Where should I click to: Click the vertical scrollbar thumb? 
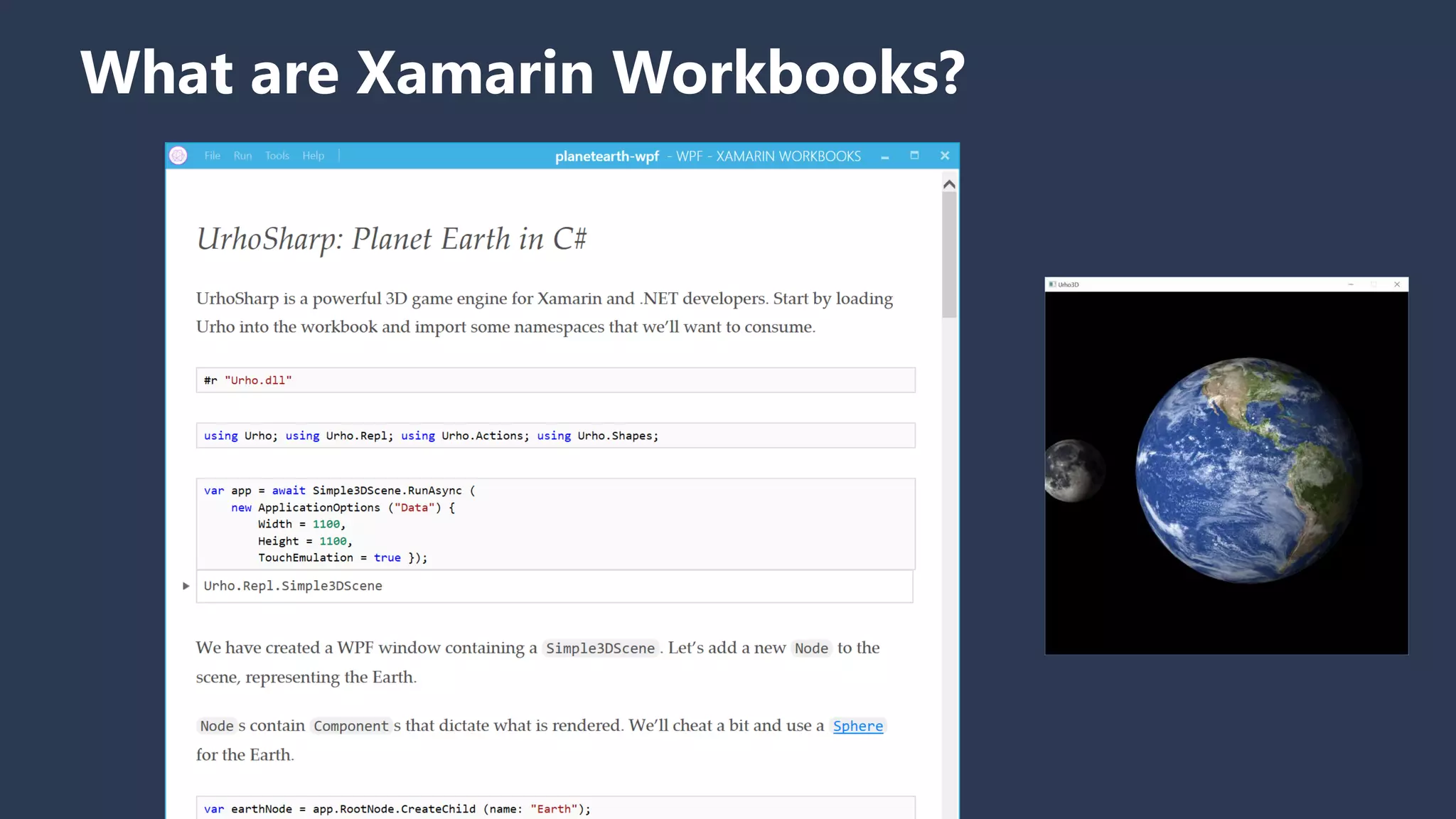click(949, 255)
